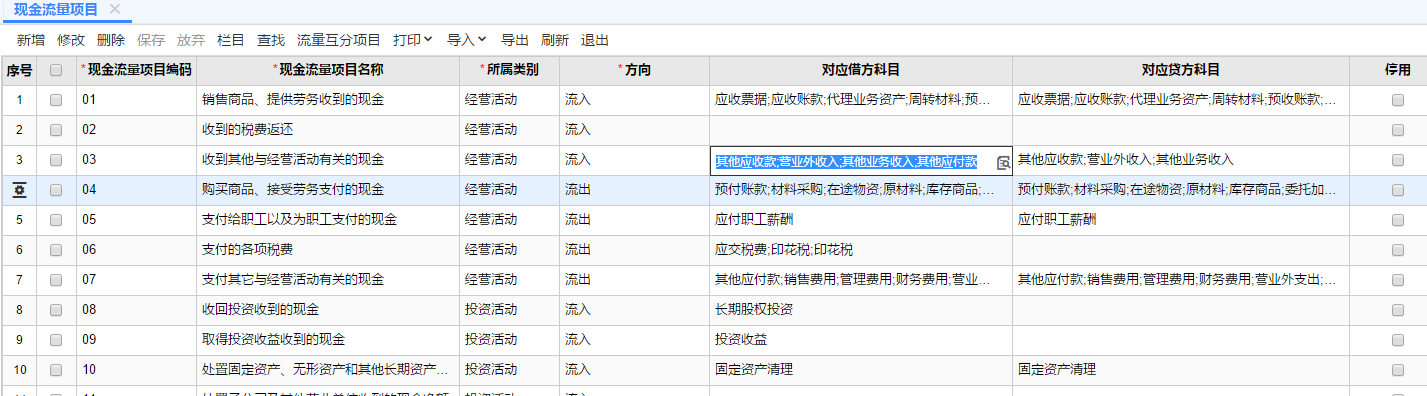
Task: Check the row selector for item 10
Action: (56, 370)
